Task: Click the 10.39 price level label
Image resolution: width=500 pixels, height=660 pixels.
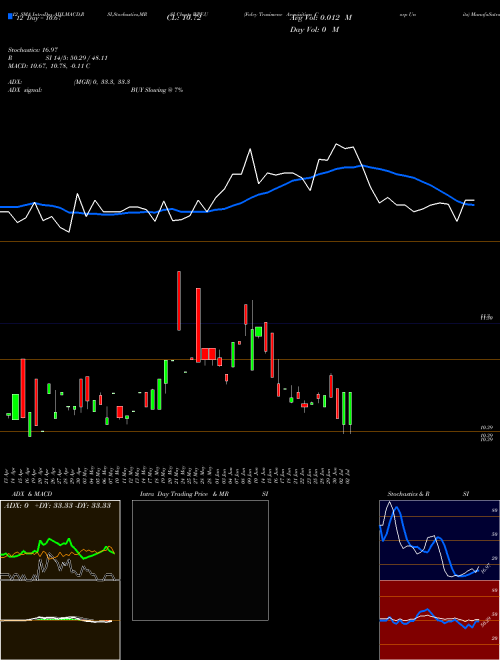Action: click(487, 427)
